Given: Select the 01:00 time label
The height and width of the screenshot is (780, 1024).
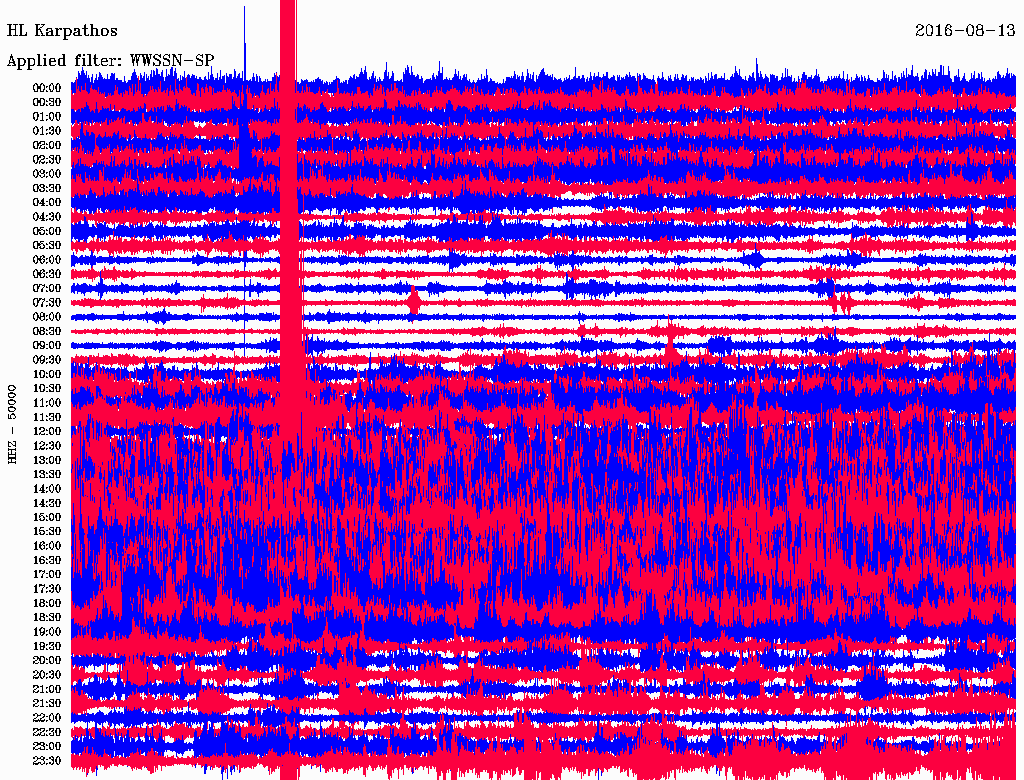Looking at the screenshot, I should tap(47, 116).
